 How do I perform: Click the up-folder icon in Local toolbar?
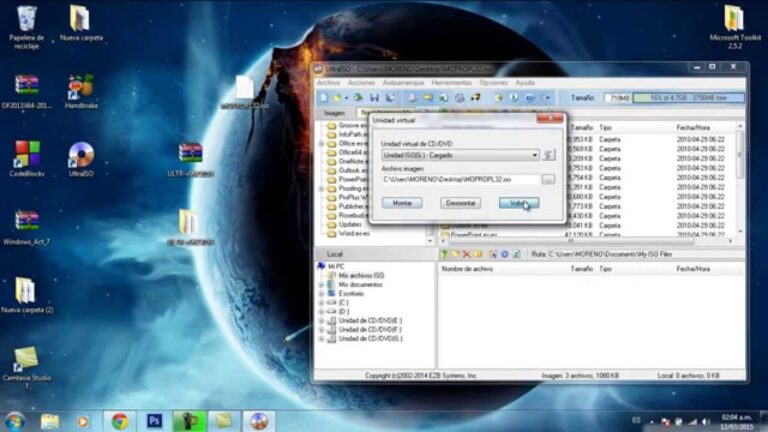click(x=445, y=254)
